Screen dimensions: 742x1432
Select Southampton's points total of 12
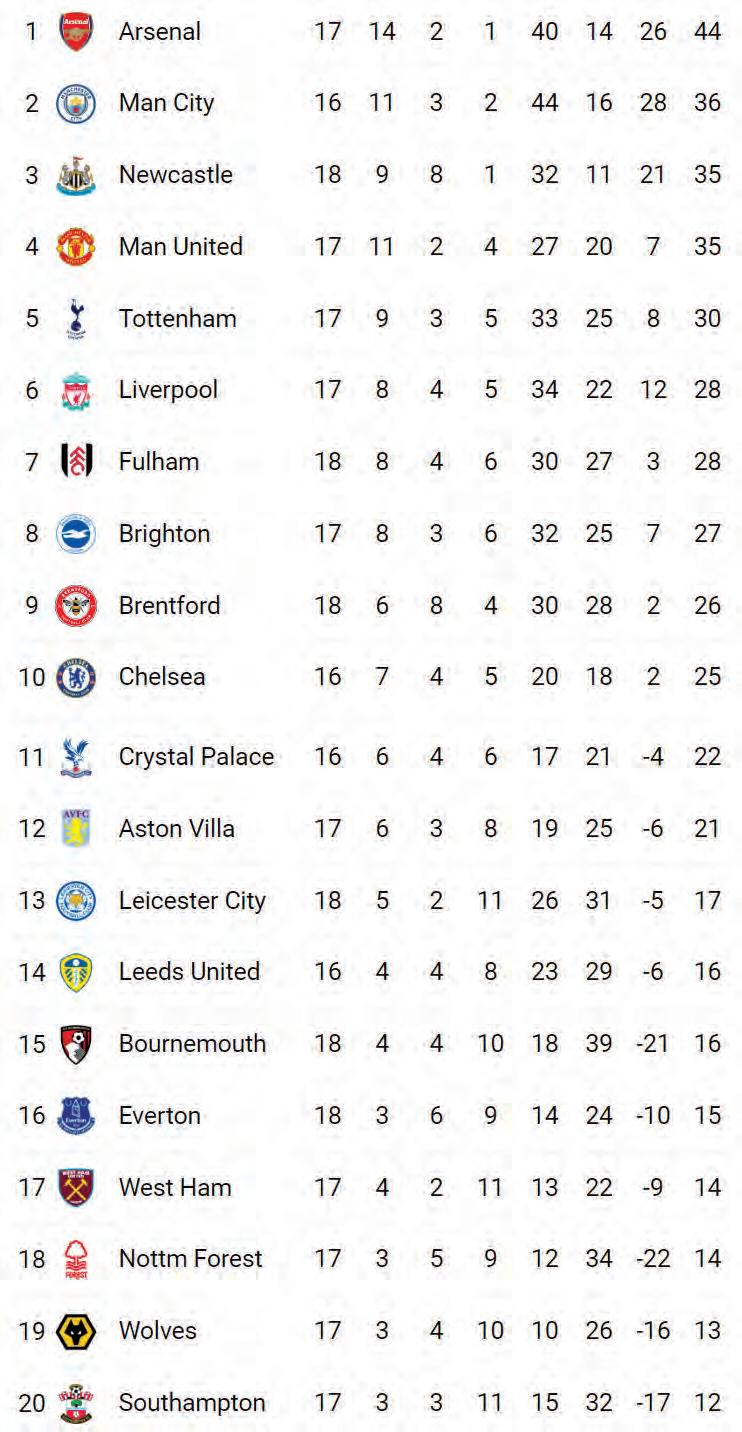coord(707,1403)
